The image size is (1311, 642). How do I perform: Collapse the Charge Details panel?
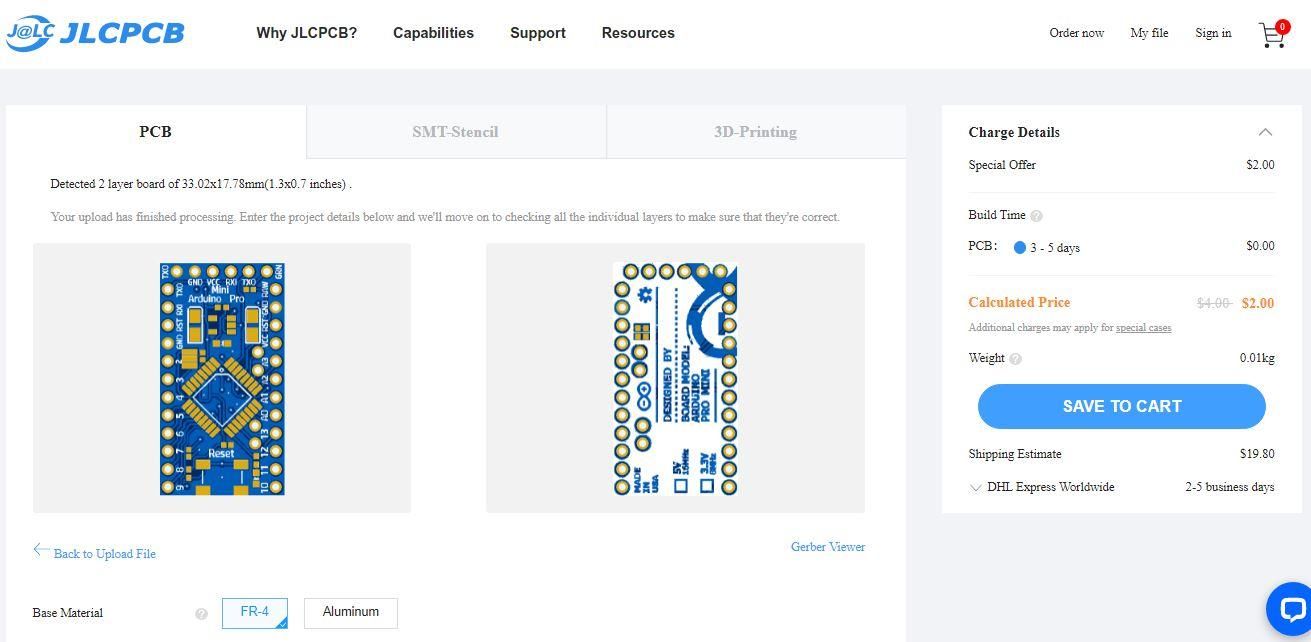pyautogui.click(x=1265, y=132)
